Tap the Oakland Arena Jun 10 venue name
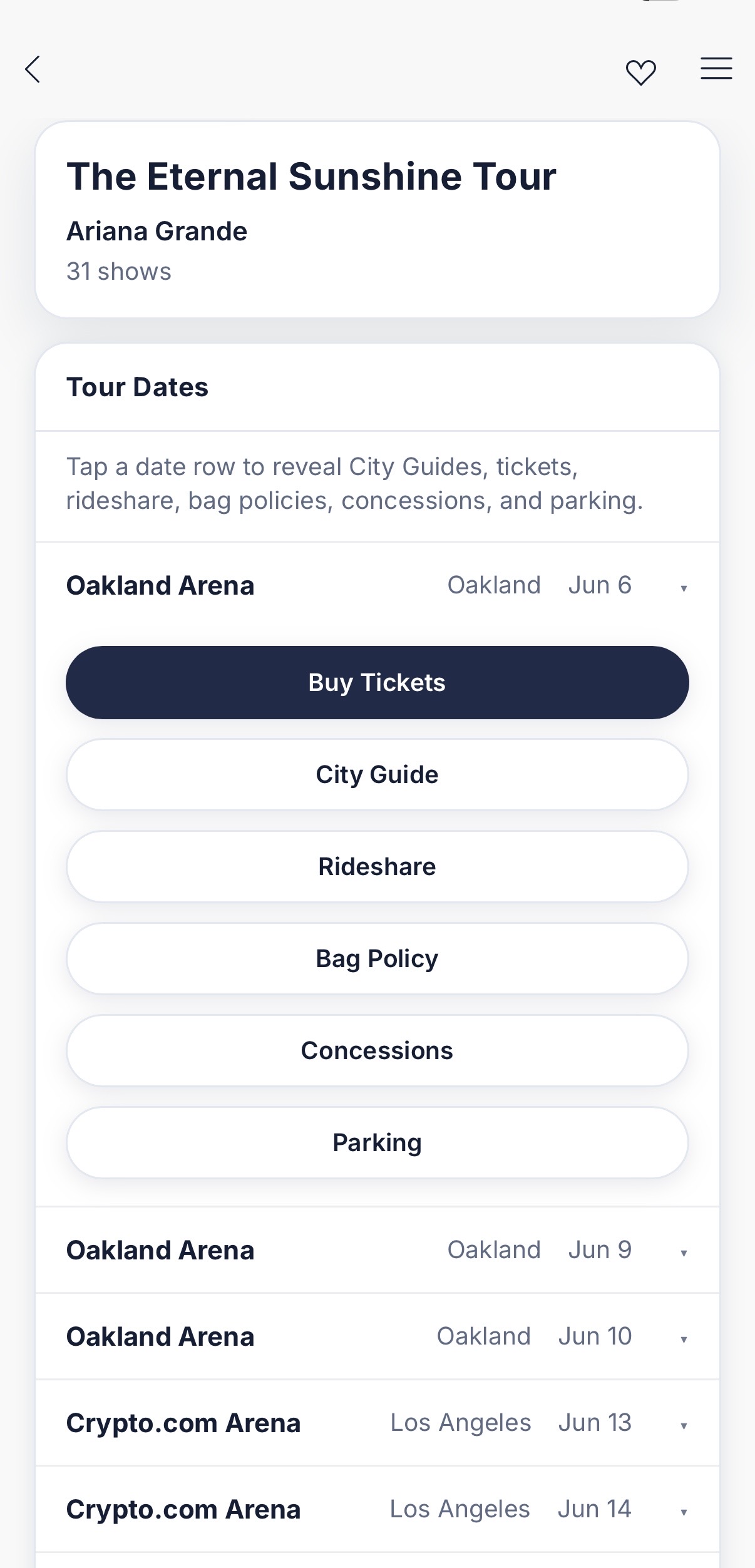Viewport: 755px width, 1568px height. (x=160, y=1336)
